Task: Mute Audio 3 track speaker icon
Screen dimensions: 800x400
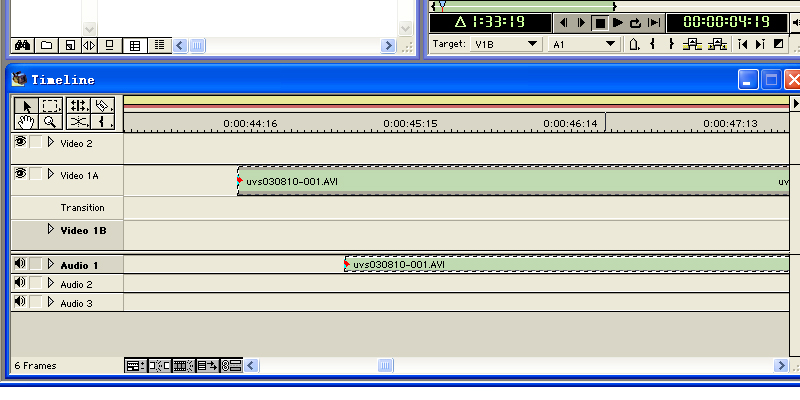Action: (20, 302)
